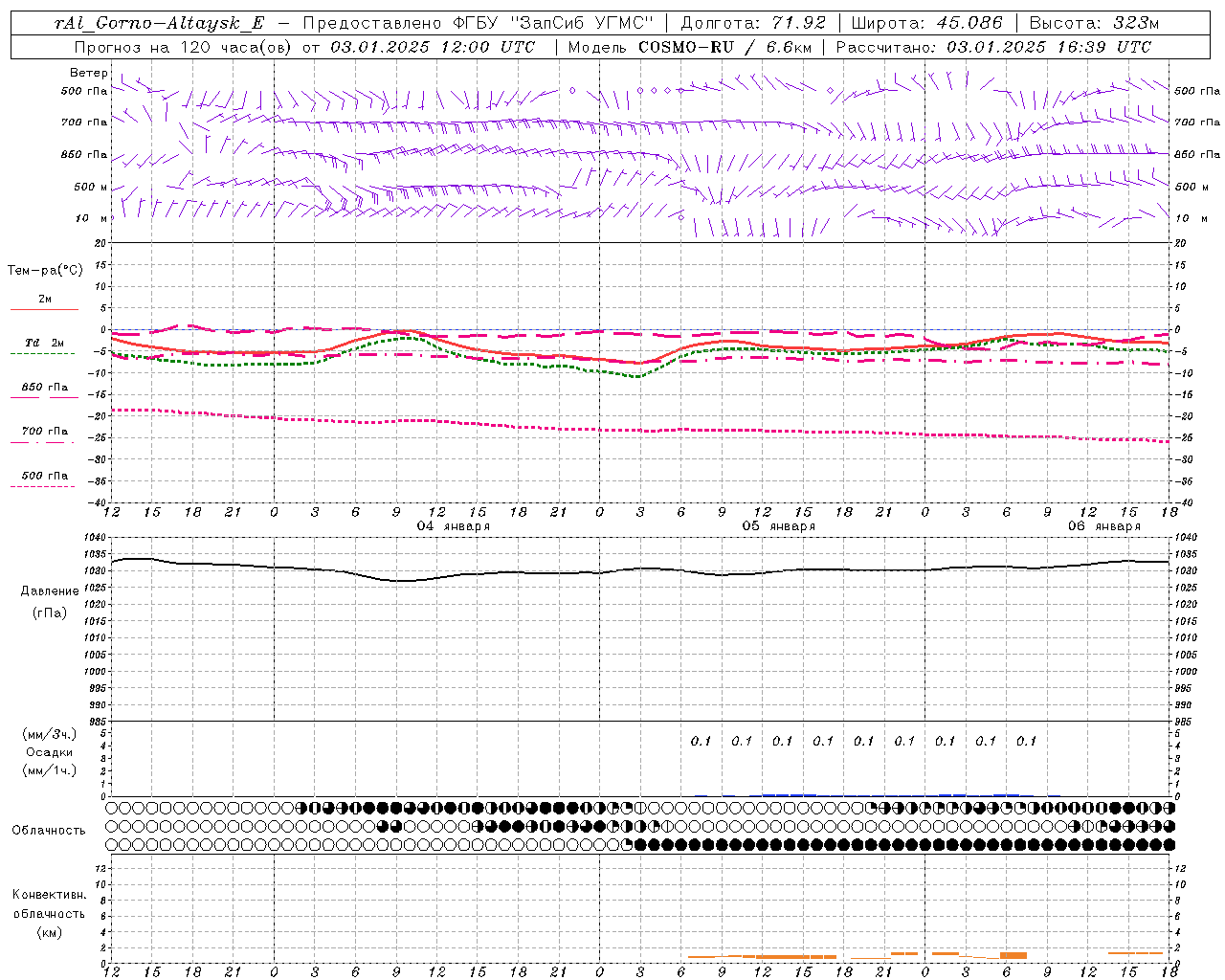
Task: Click the 700 гПа temperature legend entry
Action: pyautogui.click(x=45, y=431)
